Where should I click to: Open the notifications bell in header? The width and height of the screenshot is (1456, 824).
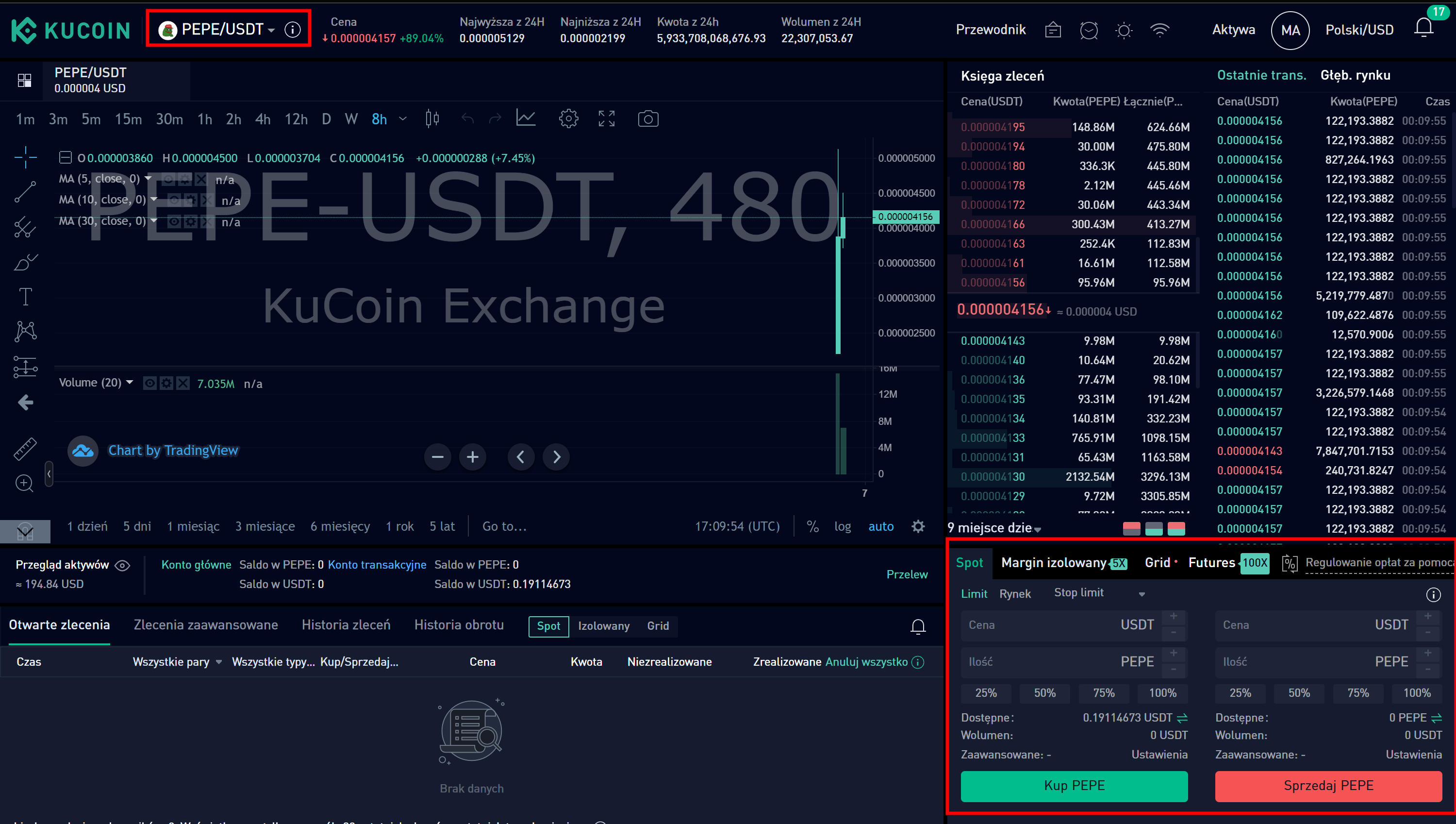(x=1423, y=28)
